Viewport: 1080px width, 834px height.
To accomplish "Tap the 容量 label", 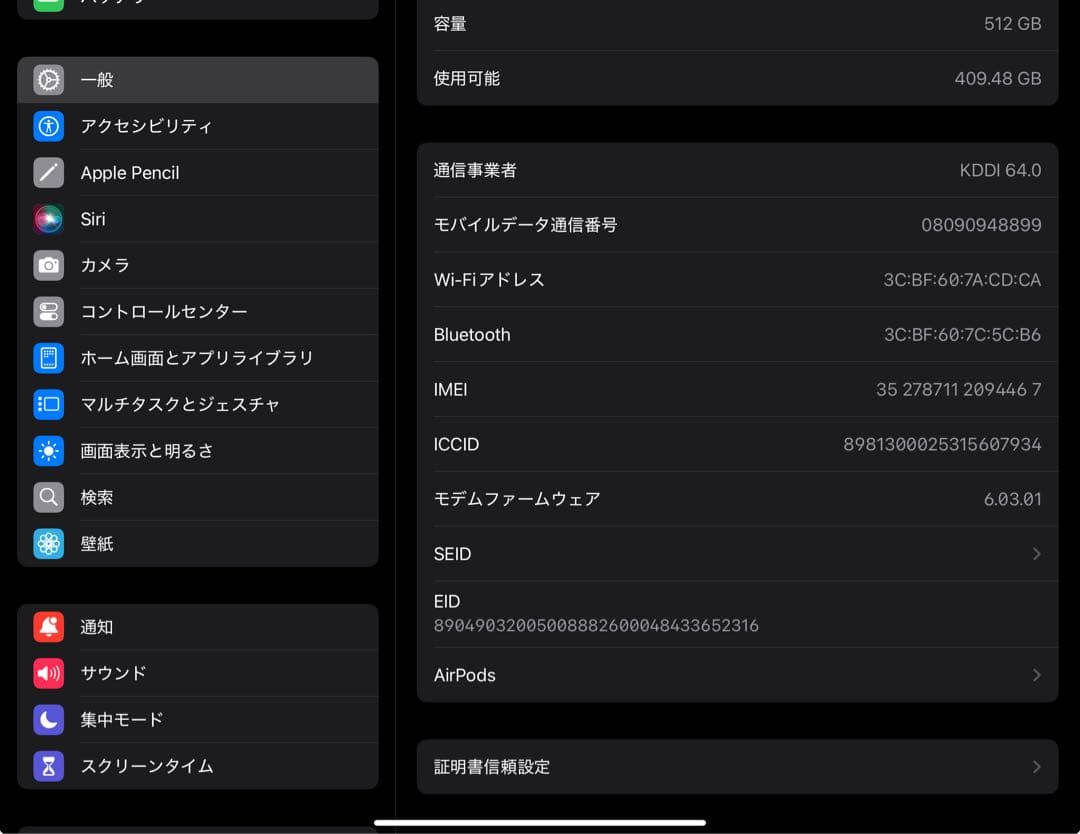I will tap(450, 23).
